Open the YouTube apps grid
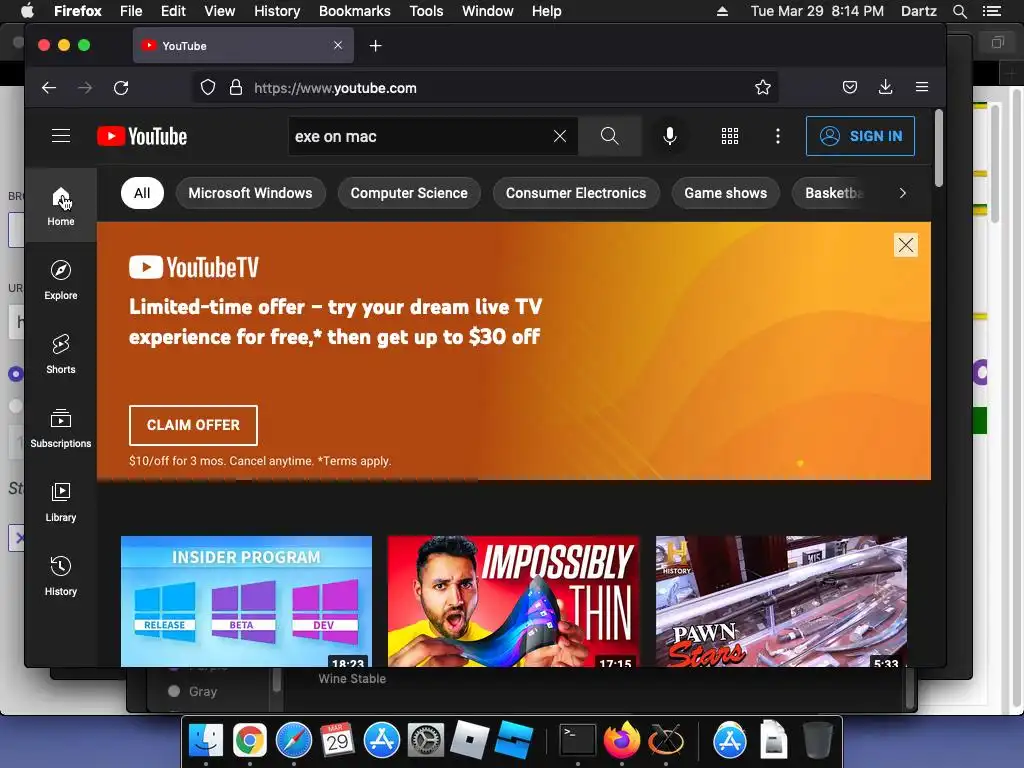This screenshot has height=768, width=1024. tap(729, 136)
